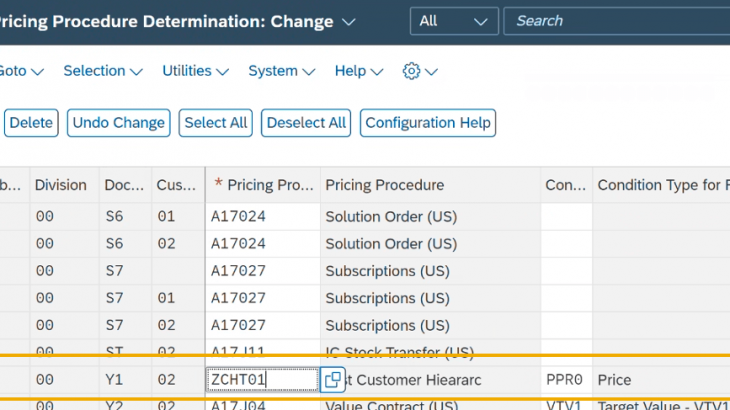Open the settings gear menu
This screenshot has width=730, height=410.
coord(420,71)
